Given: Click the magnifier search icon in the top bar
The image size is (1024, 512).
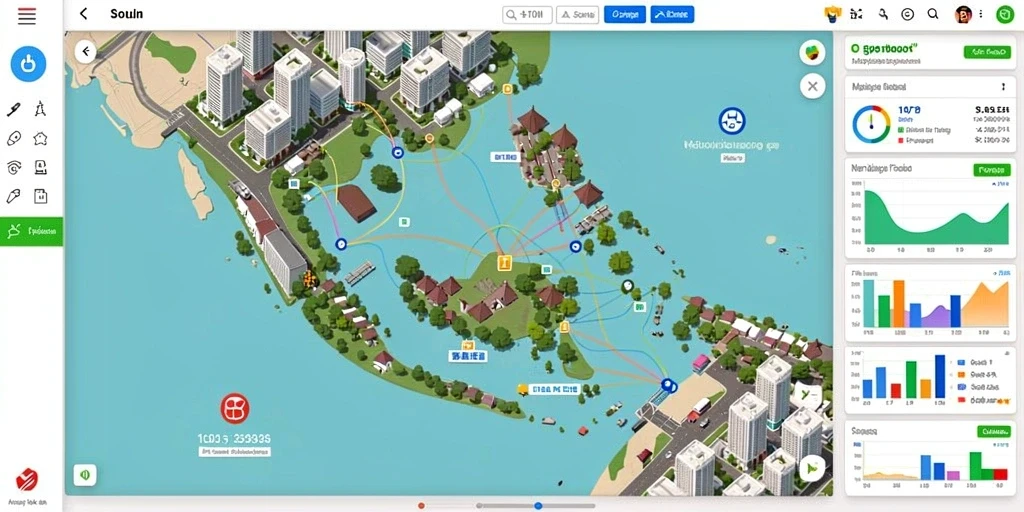Looking at the screenshot, I should pos(933,14).
